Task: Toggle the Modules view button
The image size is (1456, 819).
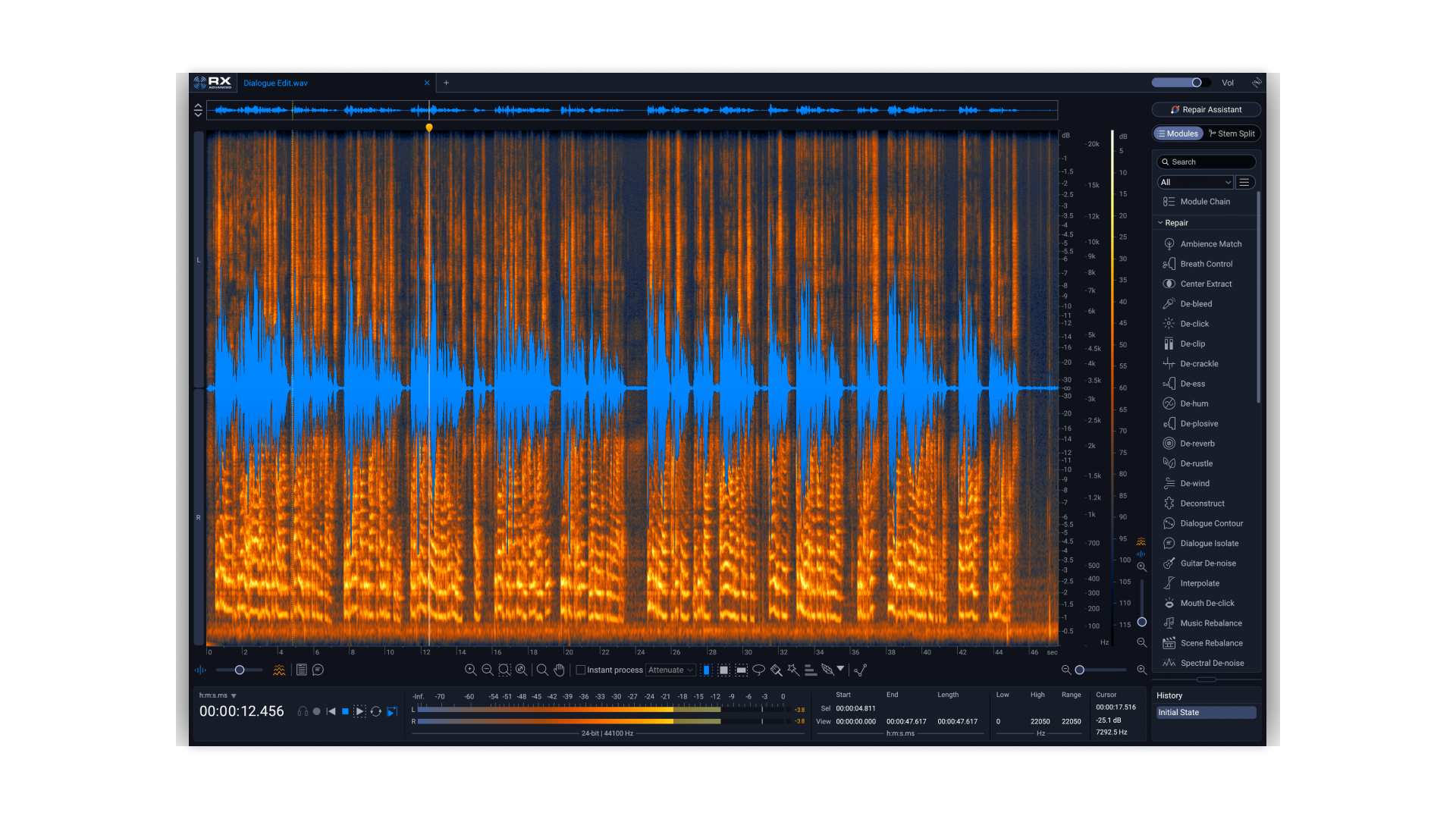Action: [1178, 133]
